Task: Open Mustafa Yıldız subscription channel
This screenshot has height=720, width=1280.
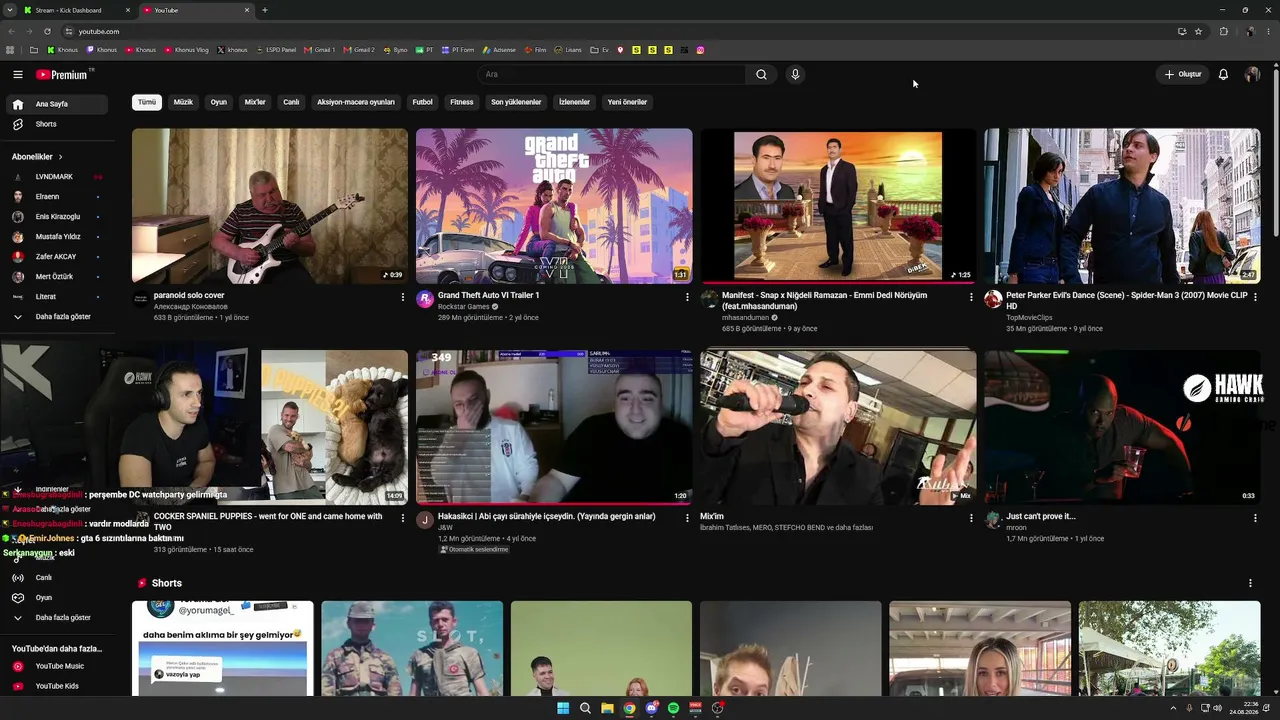Action: click(58, 237)
